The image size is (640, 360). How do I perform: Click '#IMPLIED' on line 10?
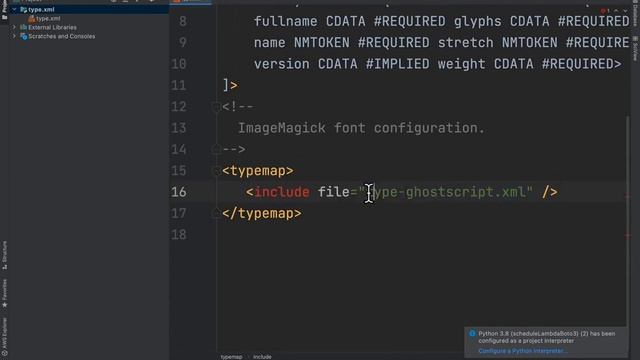tap(398, 64)
